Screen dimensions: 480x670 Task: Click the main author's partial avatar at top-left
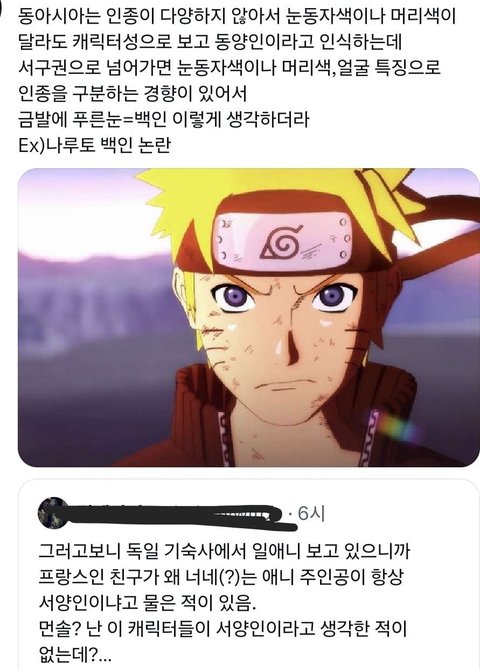tap(2, 13)
